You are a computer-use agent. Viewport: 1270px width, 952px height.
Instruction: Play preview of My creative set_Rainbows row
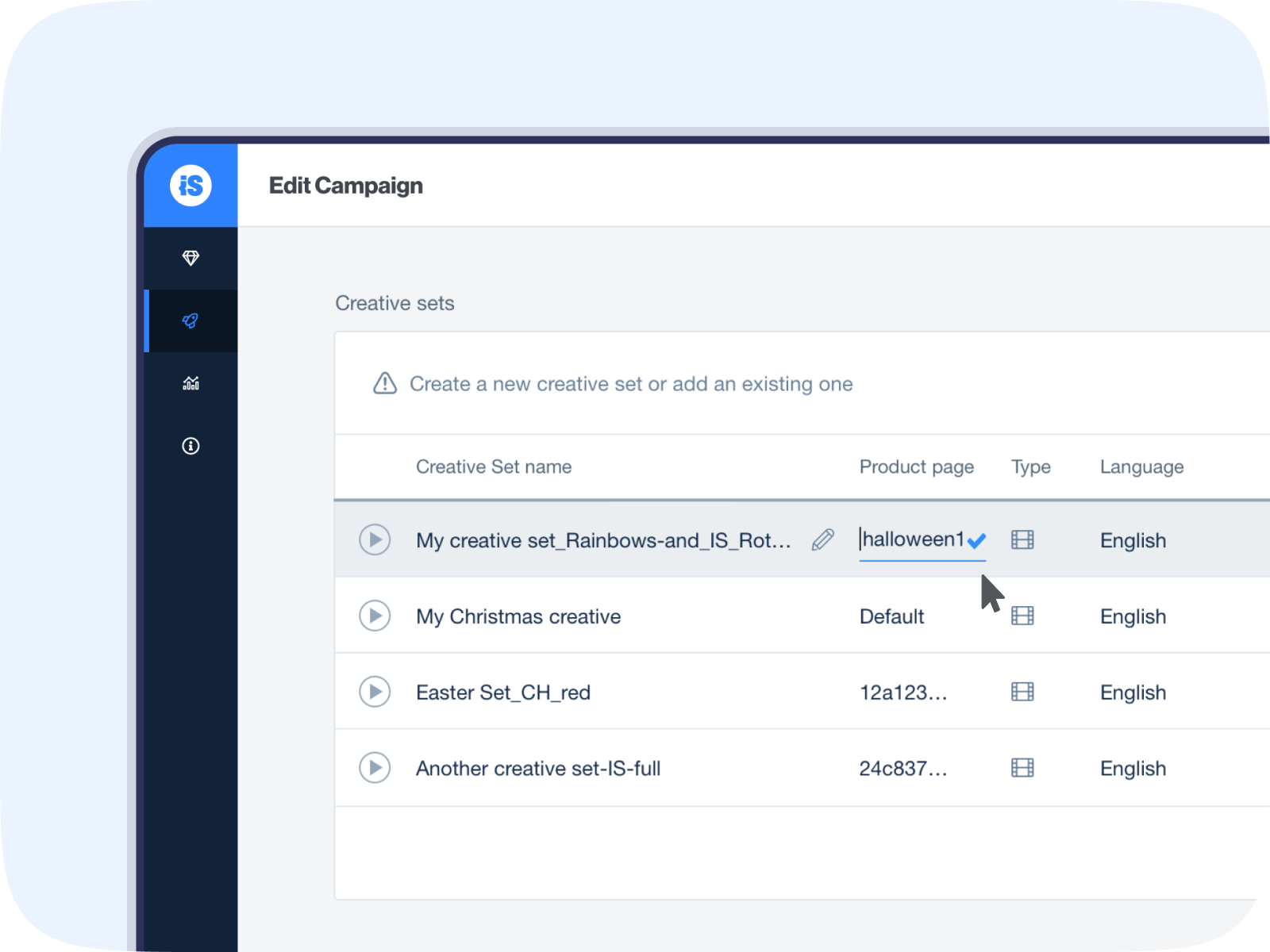click(x=375, y=539)
